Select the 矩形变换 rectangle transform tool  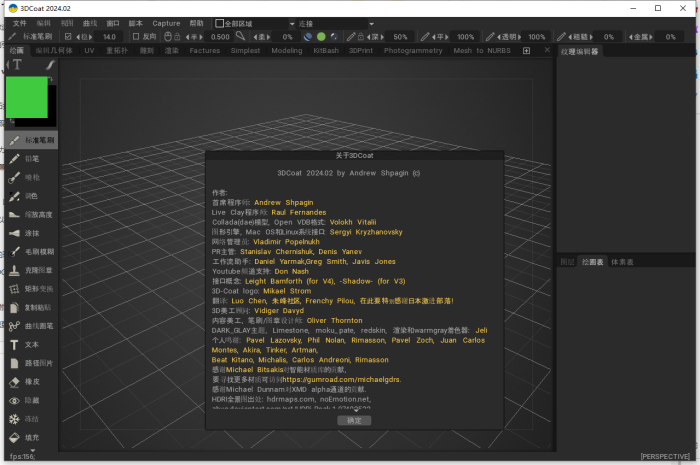tap(32, 289)
